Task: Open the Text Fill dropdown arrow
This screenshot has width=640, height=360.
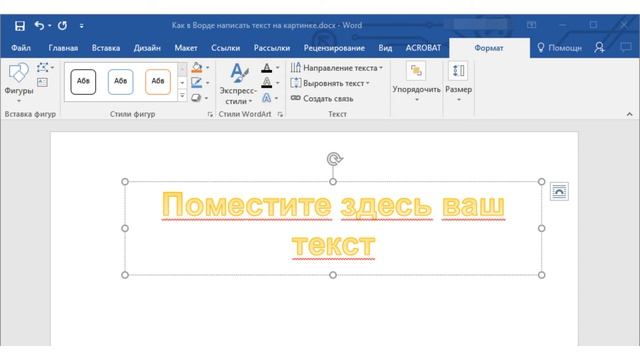Action: tap(278, 68)
